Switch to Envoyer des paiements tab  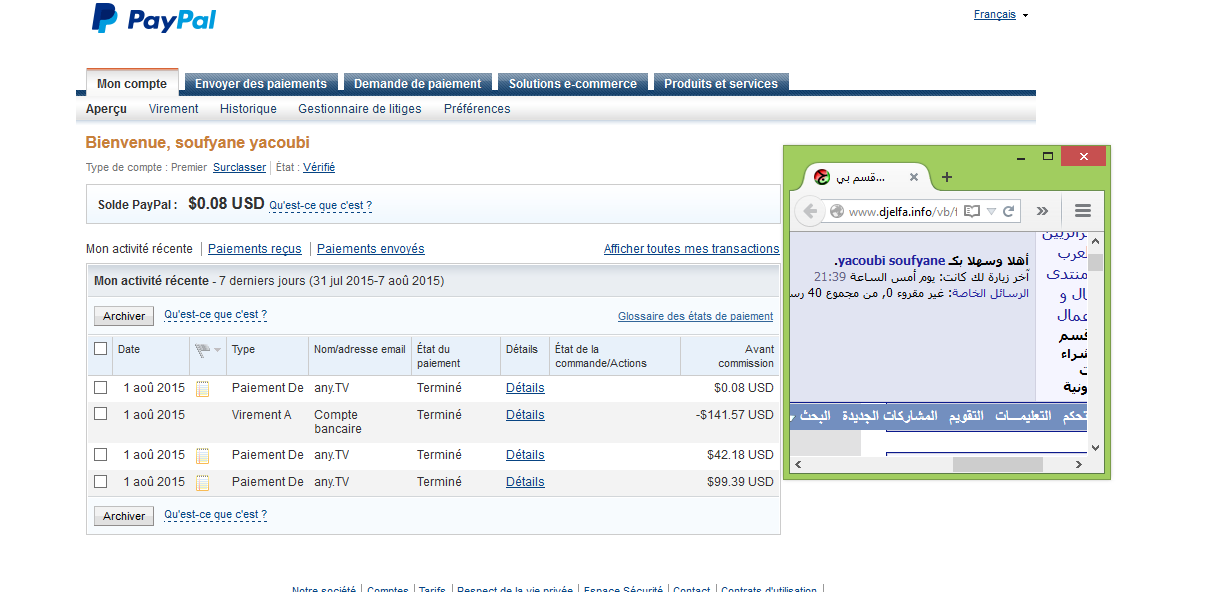pos(261,84)
